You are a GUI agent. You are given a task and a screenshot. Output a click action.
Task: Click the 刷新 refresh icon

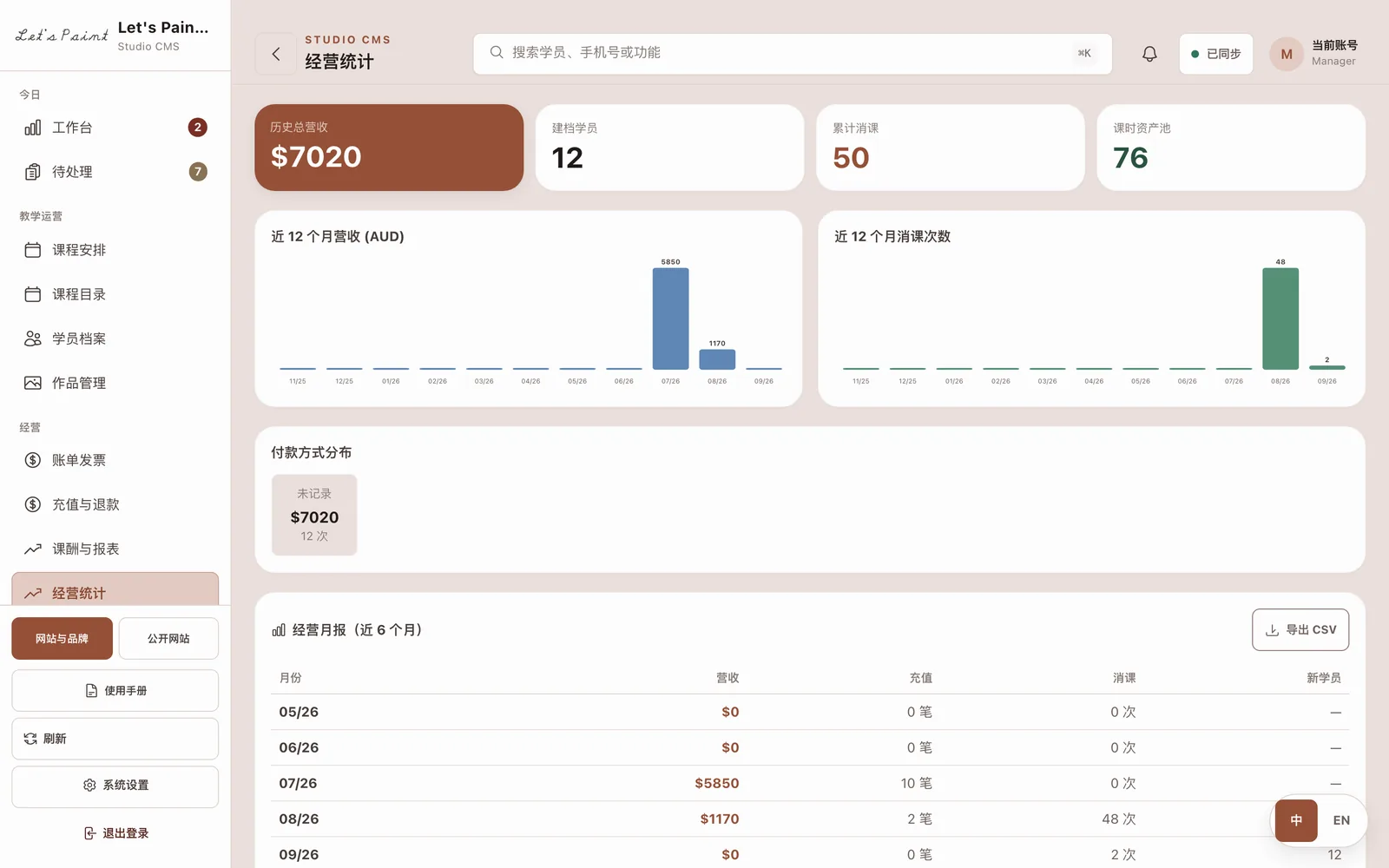tap(30, 739)
